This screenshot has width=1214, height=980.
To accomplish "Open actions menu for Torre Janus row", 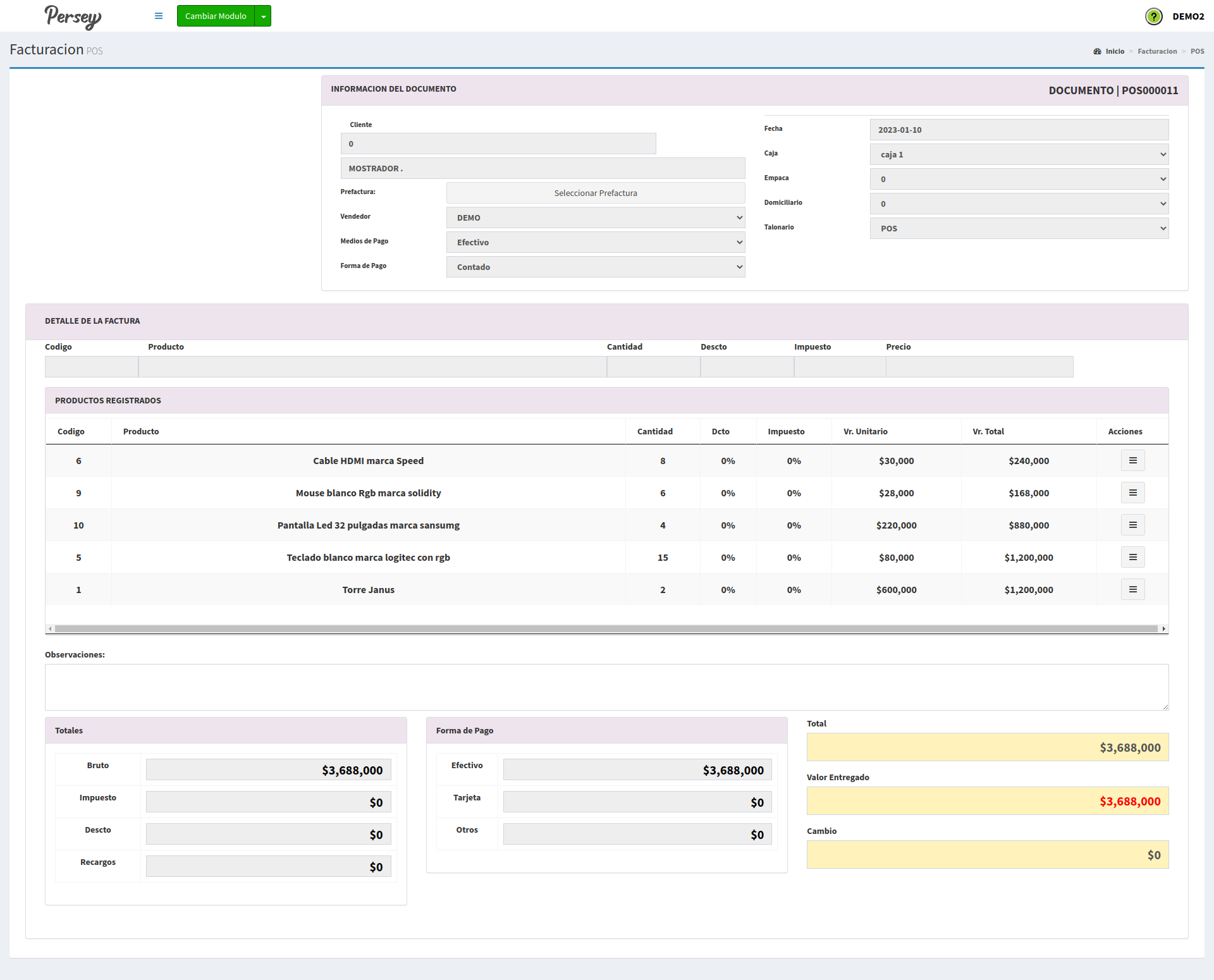I will pyautogui.click(x=1132, y=590).
